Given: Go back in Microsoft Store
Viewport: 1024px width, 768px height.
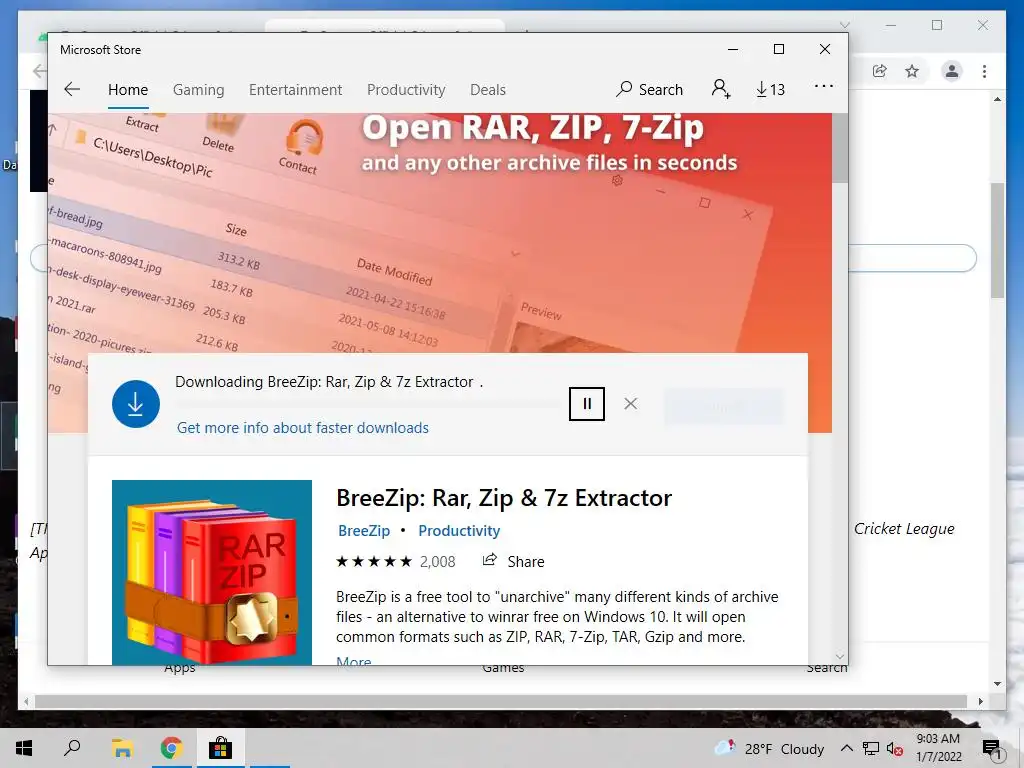Looking at the screenshot, I should pos(72,89).
